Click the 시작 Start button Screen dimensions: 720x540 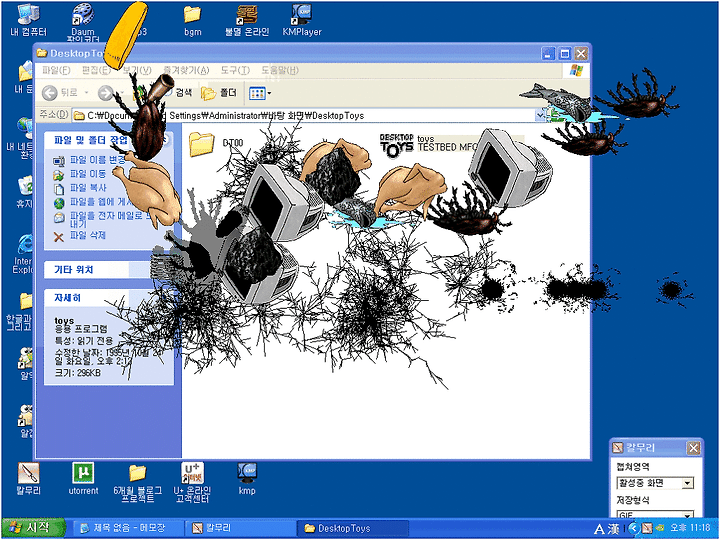click(33, 528)
